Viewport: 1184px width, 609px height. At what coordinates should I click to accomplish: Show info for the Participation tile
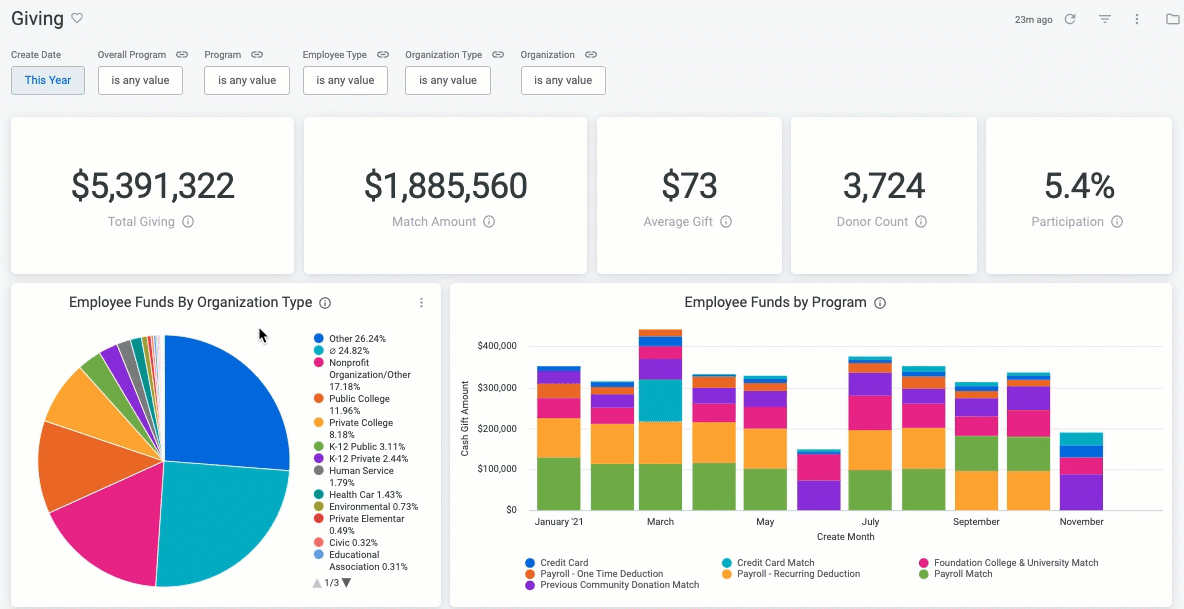[1117, 222]
